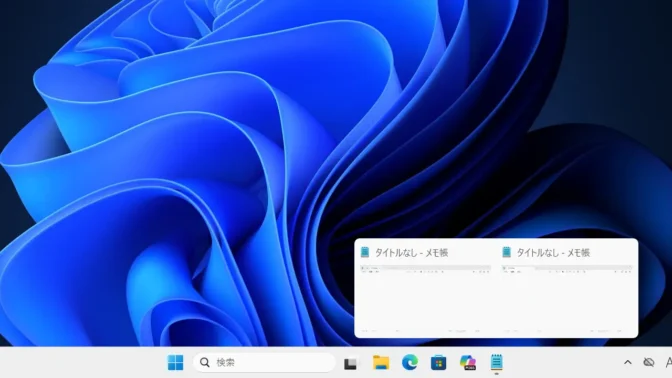Viewport: 672px width, 378px height.
Task: Click the left preview's タイトルなし - メモ帳 title
Action: click(411, 253)
